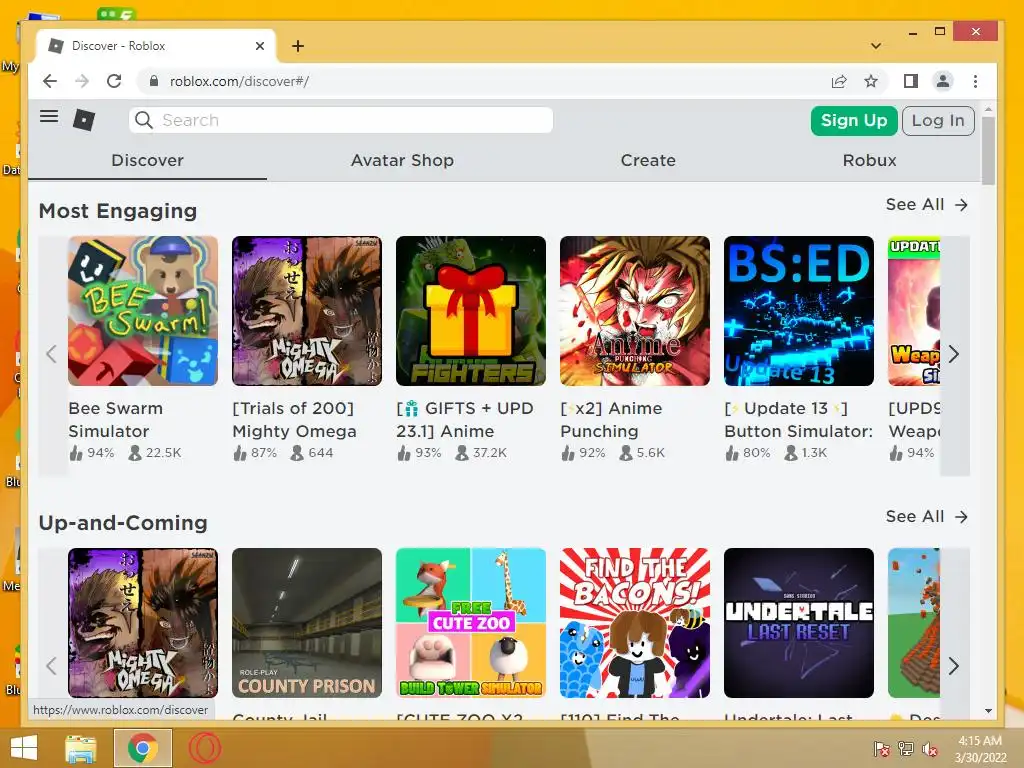Open Cute Zoo Build Tower thumbnail
This screenshot has width=1024, height=768.
[471, 623]
